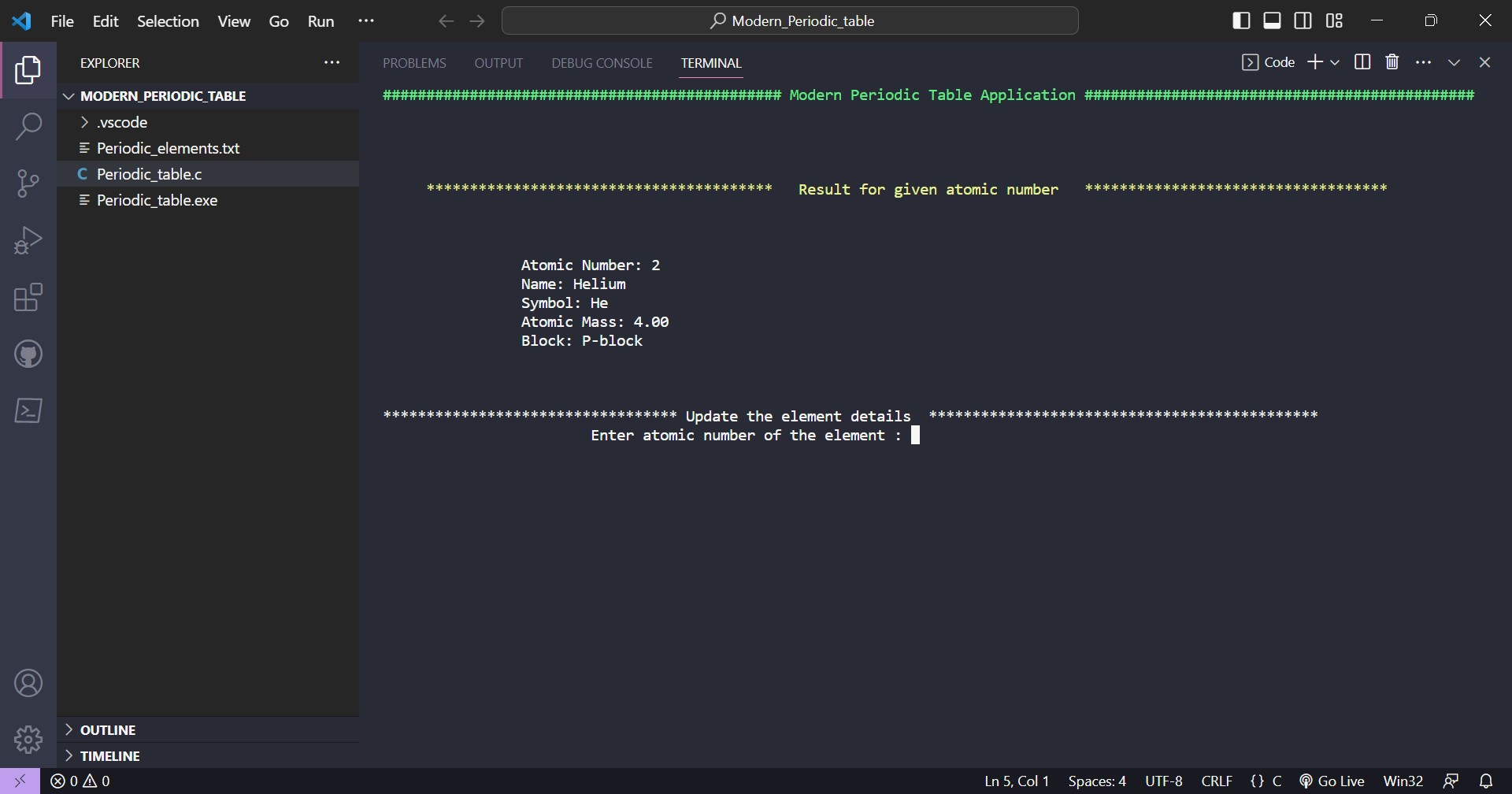Open the Accounts icon in activity bar

tap(28, 683)
